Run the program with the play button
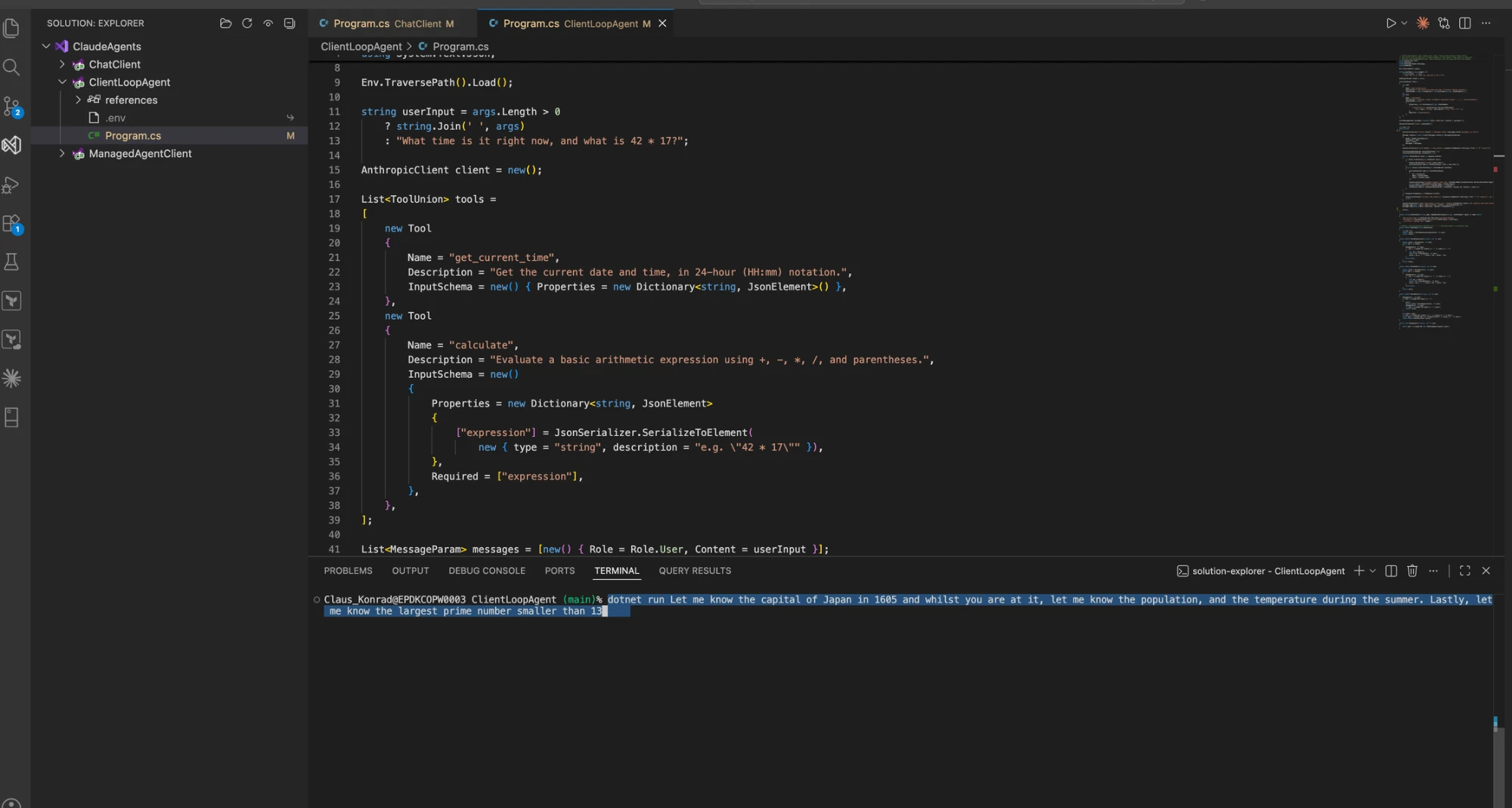Viewport: 1512px width, 808px height. pyautogui.click(x=1390, y=23)
